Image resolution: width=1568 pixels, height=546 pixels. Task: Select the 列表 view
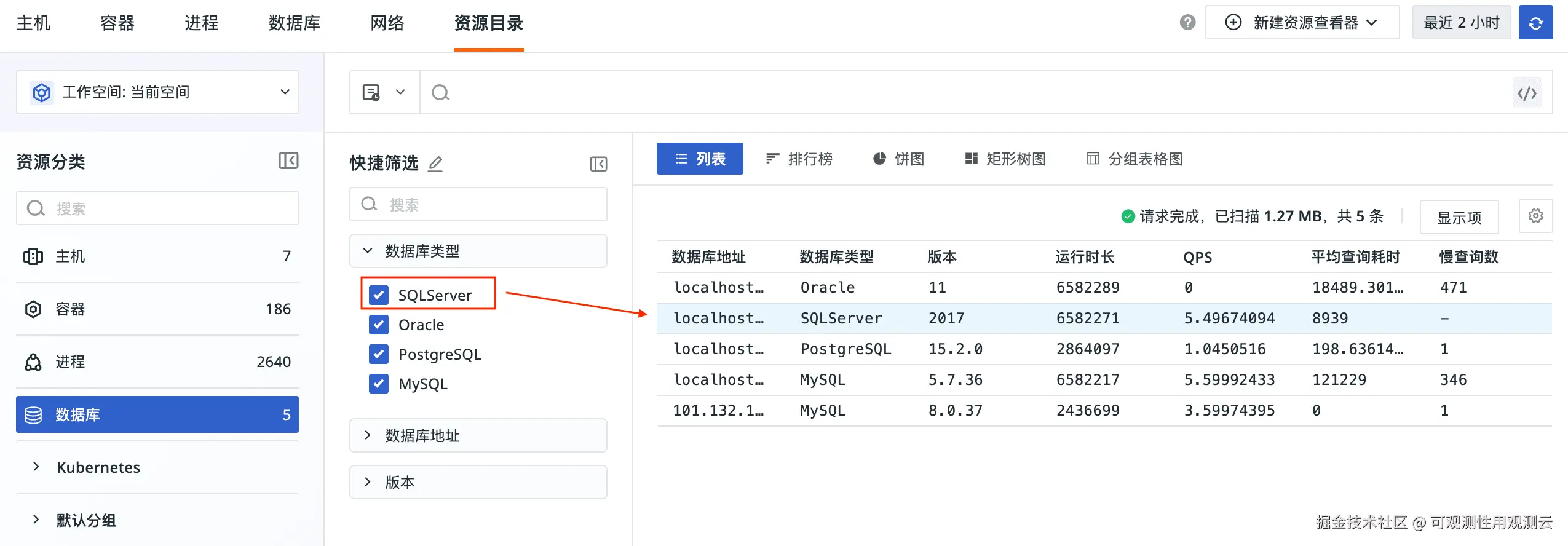click(700, 159)
